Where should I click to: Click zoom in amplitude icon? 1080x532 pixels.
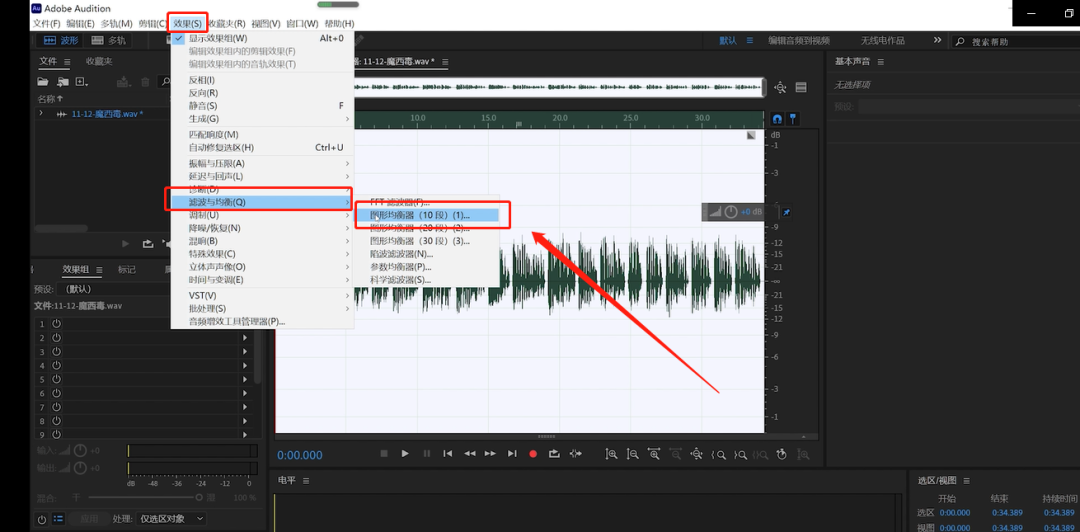611,453
